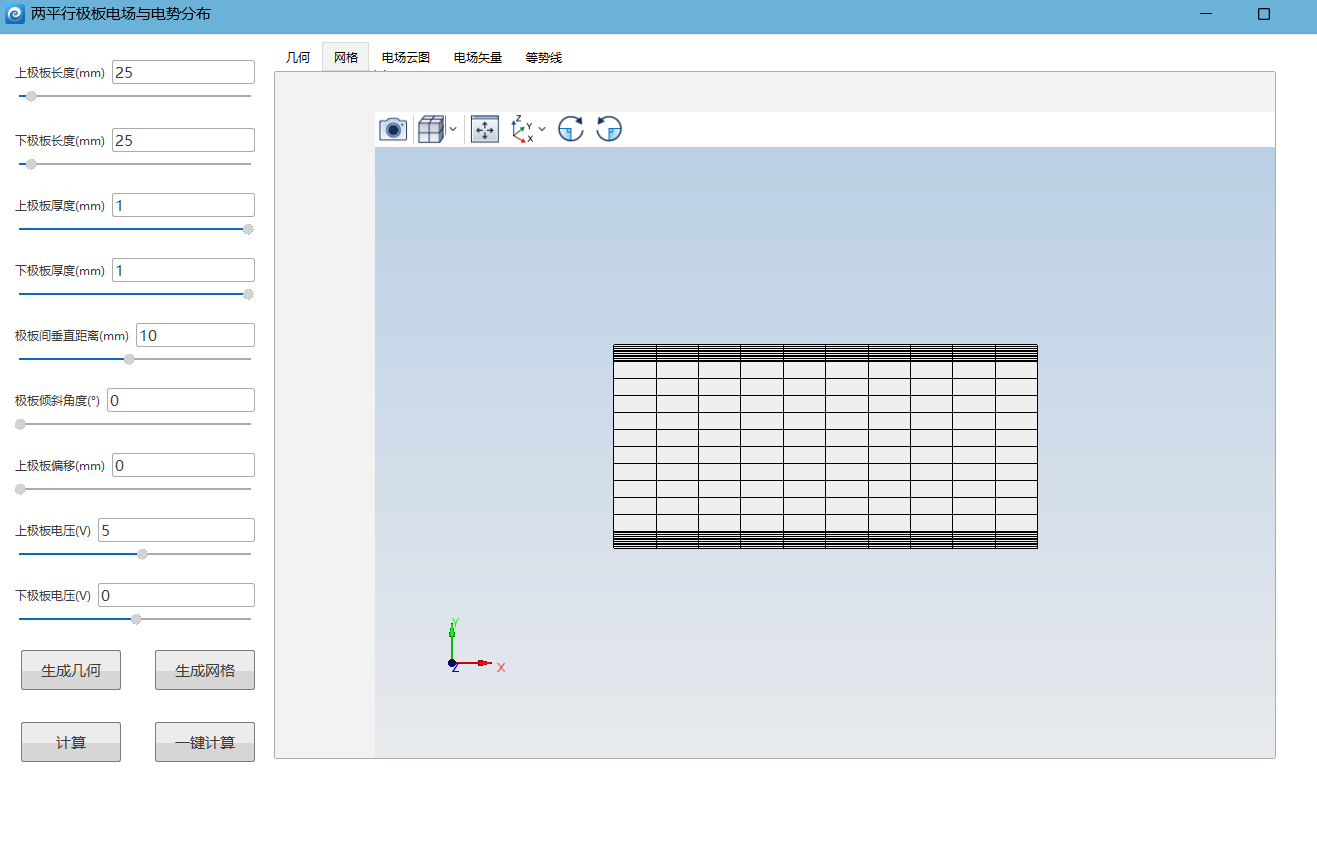Screen dimensions: 1317x855
Task: Click the 极板倾斜角度 slider handle
Action: 20,424
